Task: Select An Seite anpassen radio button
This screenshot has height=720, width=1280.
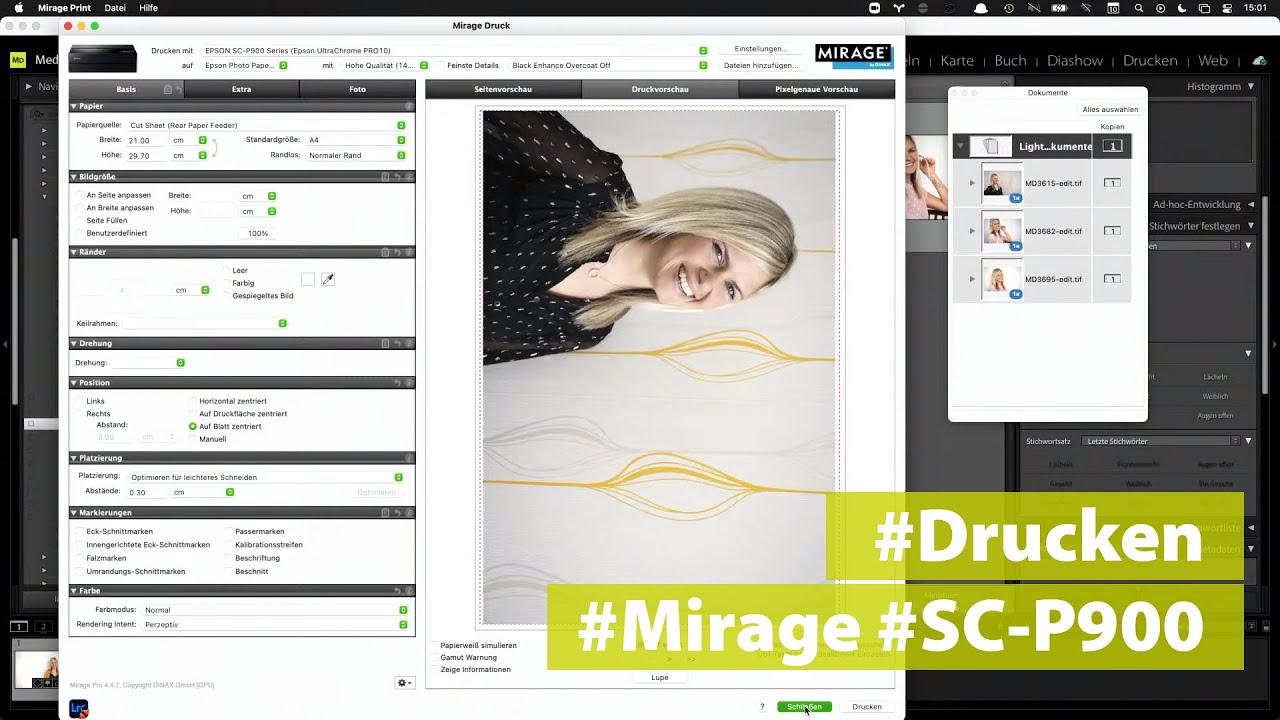Action: coord(80,195)
